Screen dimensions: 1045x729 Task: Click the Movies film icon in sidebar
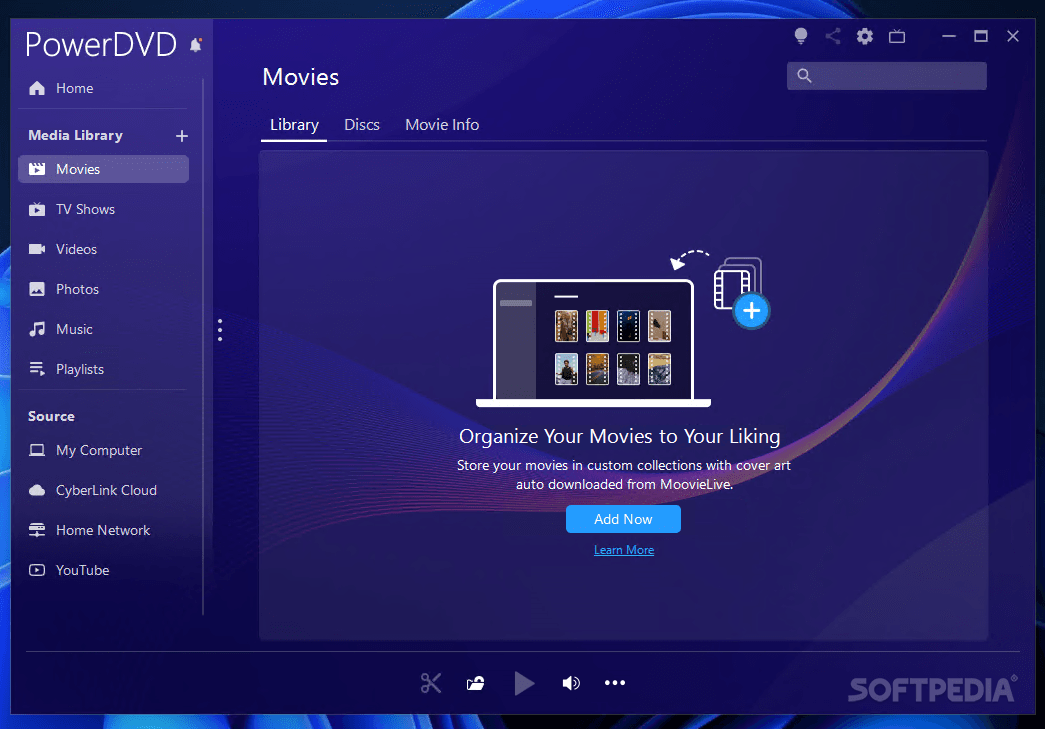click(x=37, y=169)
